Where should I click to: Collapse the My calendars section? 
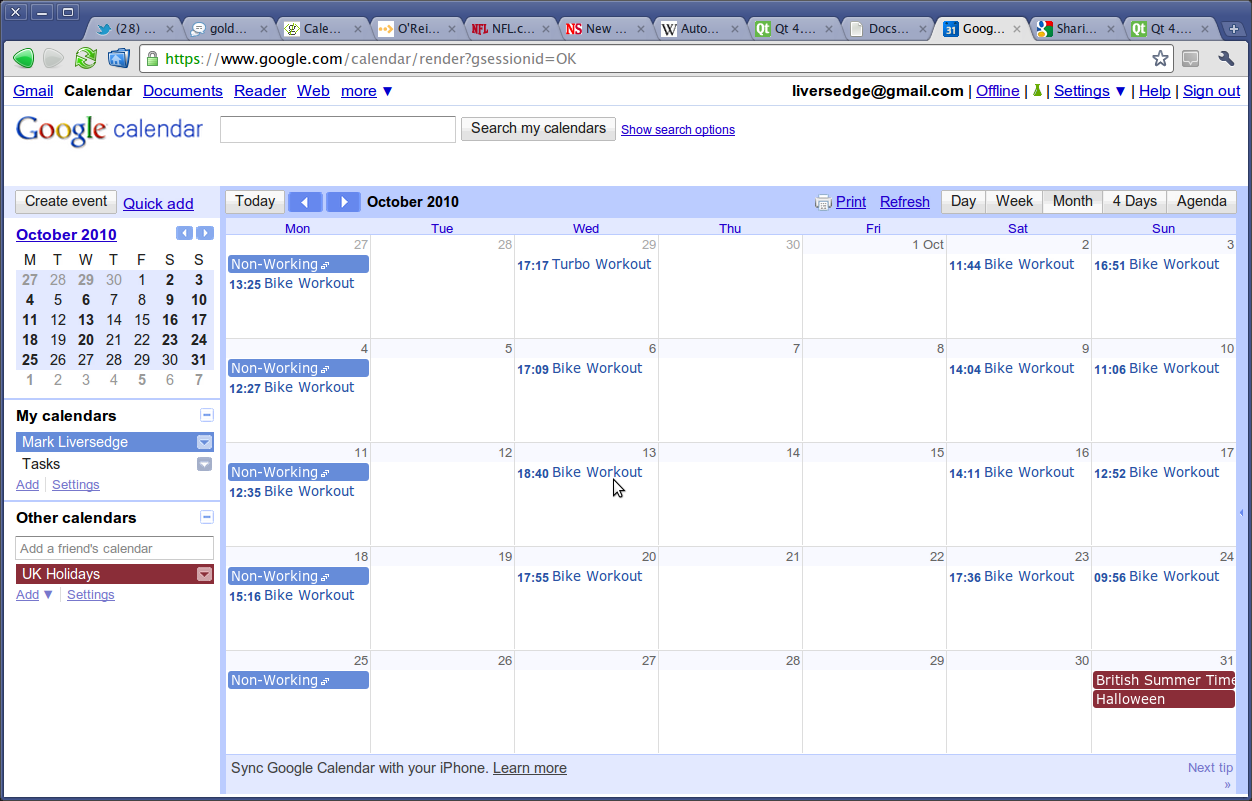click(207, 415)
